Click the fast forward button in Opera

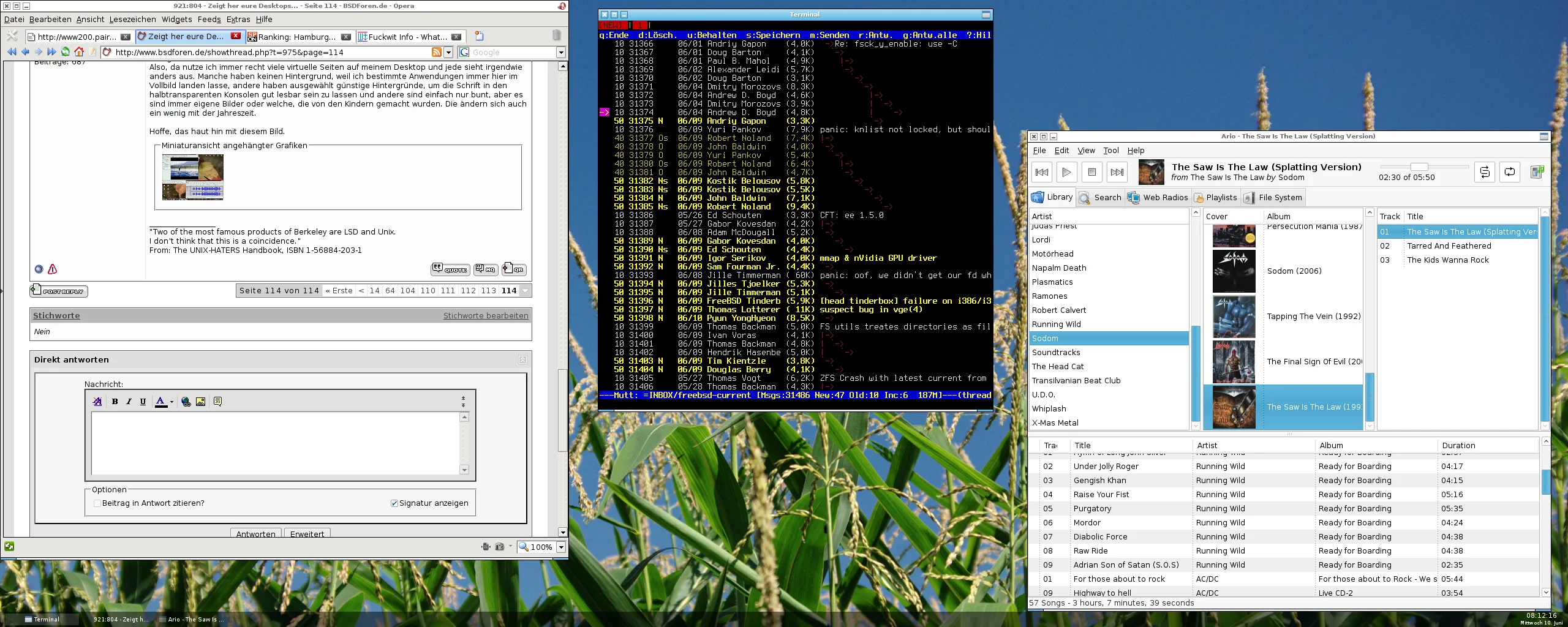click(52, 52)
